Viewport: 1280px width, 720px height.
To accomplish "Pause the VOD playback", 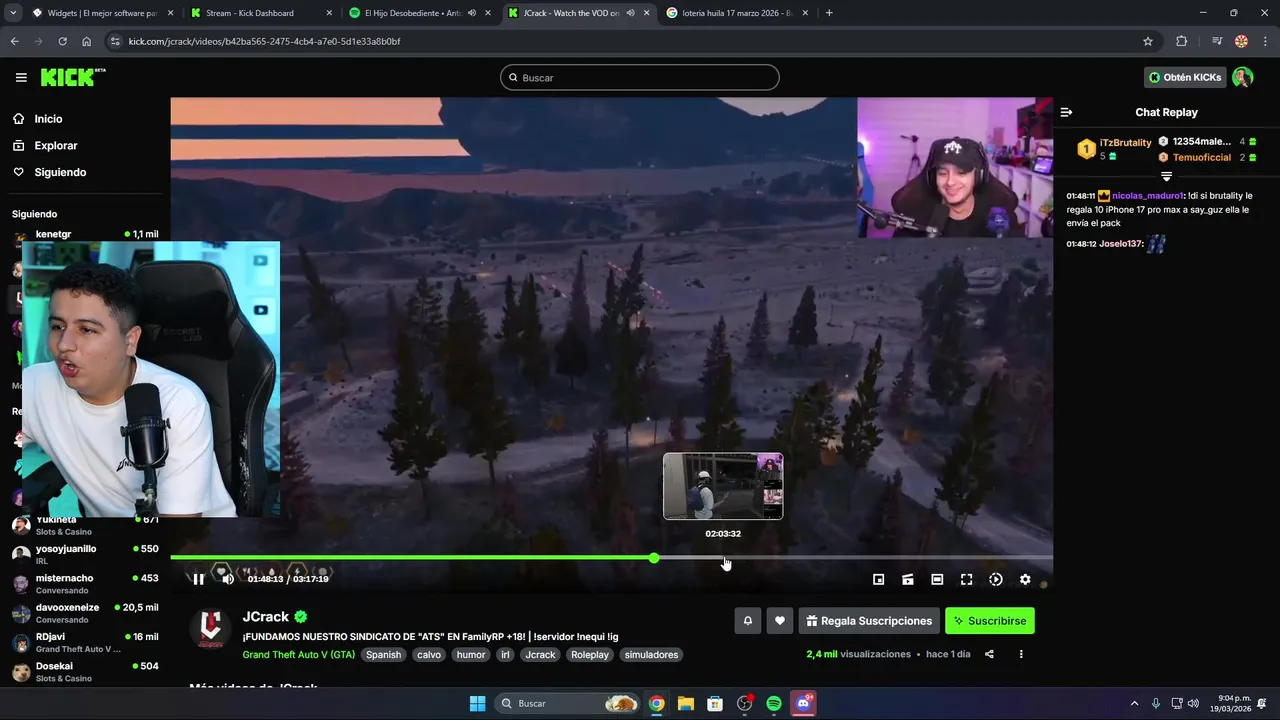I will click(199, 579).
